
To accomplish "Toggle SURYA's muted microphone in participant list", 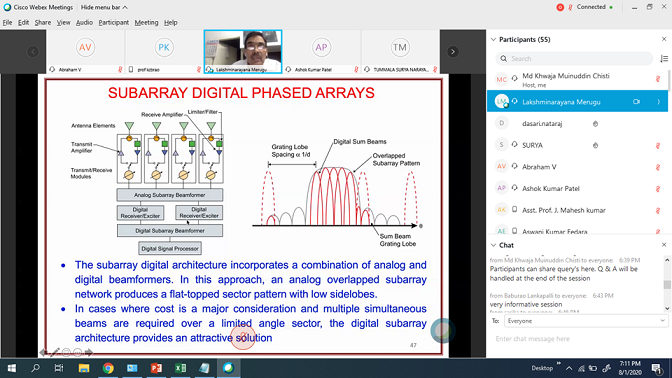I will click(x=657, y=146).
